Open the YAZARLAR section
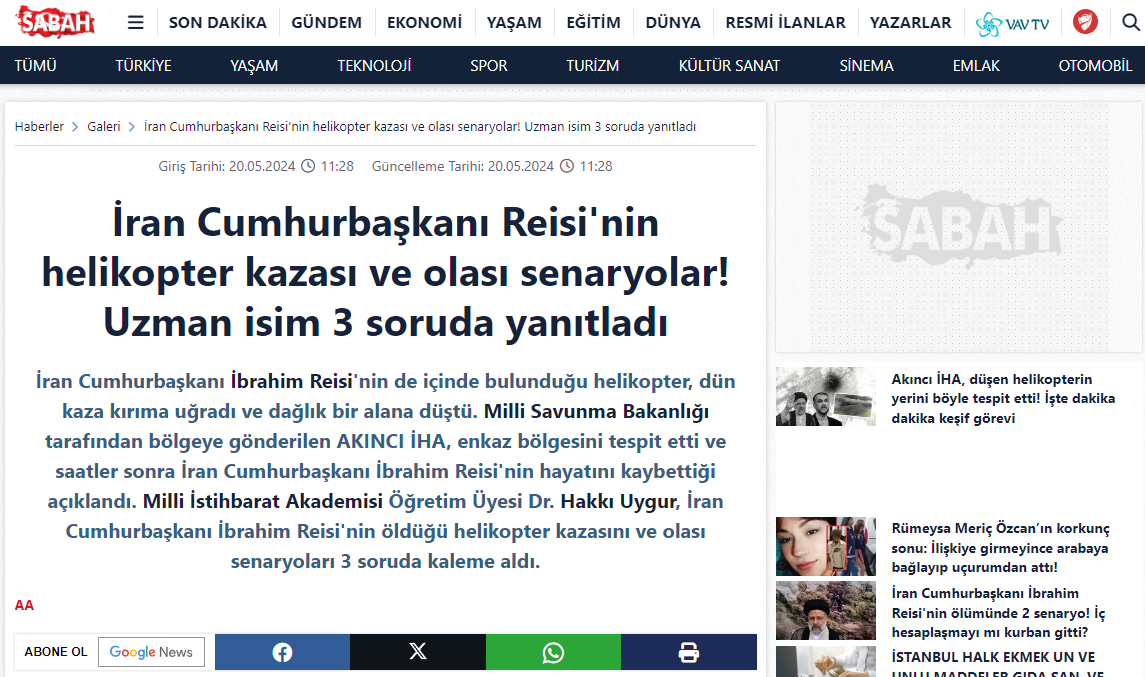 910,21
